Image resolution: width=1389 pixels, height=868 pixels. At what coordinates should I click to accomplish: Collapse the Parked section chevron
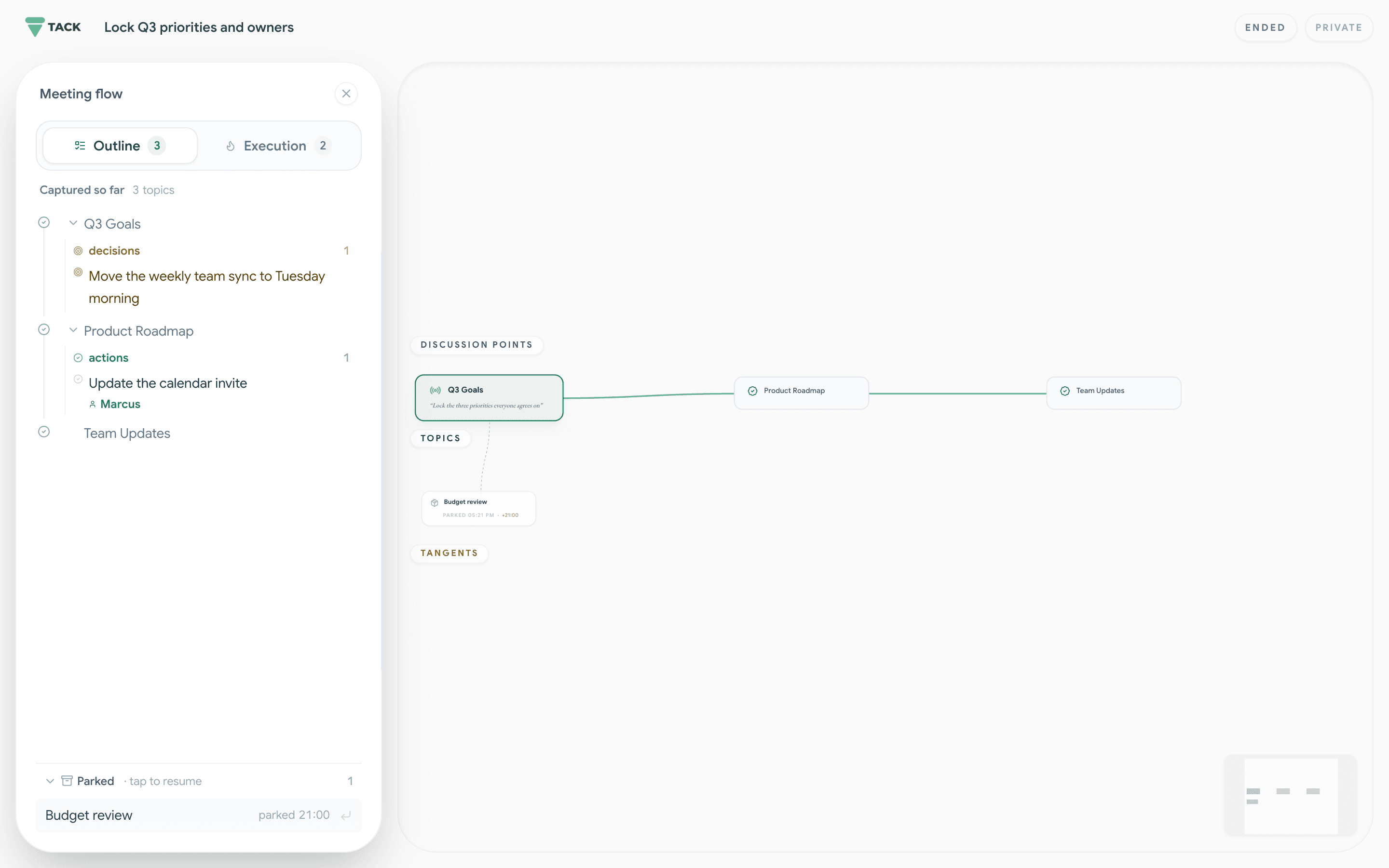point(50,781)
